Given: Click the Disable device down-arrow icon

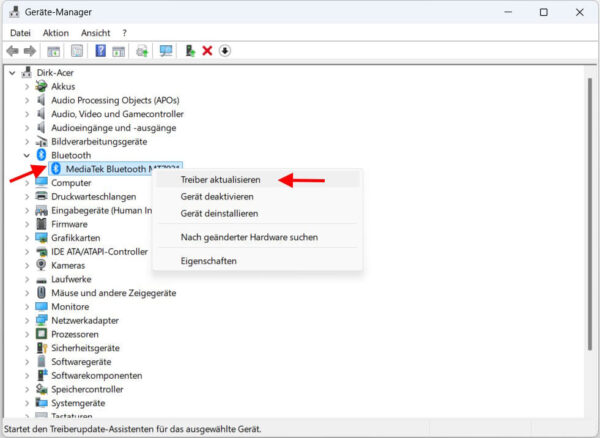Looking at the screenshot, I should pos(225,50).
